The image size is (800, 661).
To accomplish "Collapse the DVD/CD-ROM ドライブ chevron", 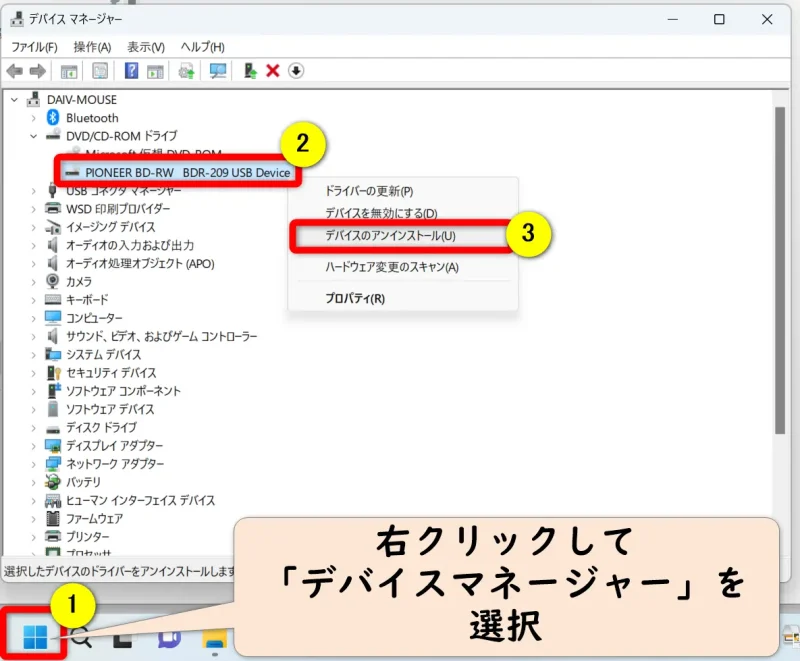I will pyautogui.click(x=34, y=136).
